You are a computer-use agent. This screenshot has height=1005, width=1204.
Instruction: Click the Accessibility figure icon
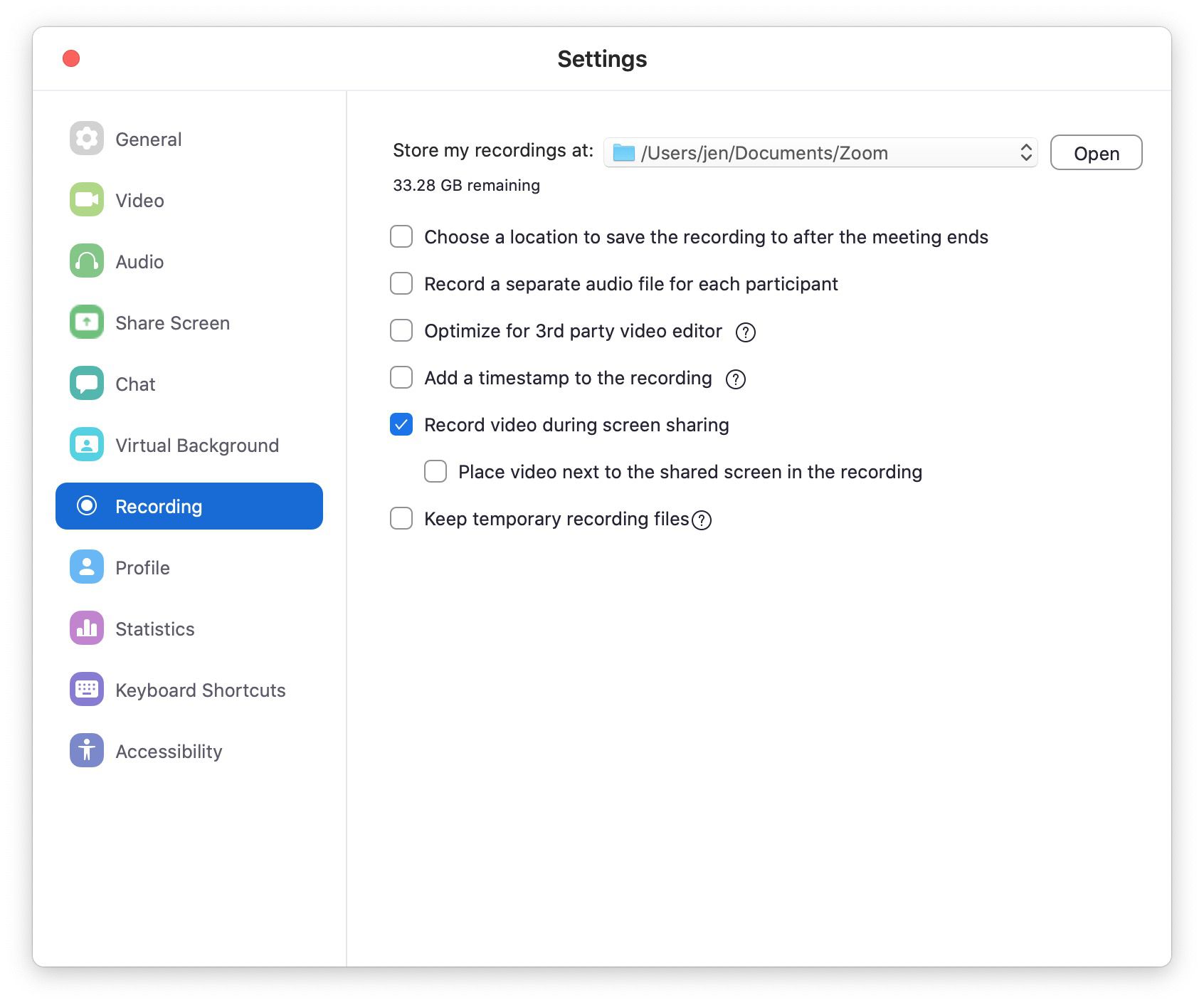click(x=87, y=751)
